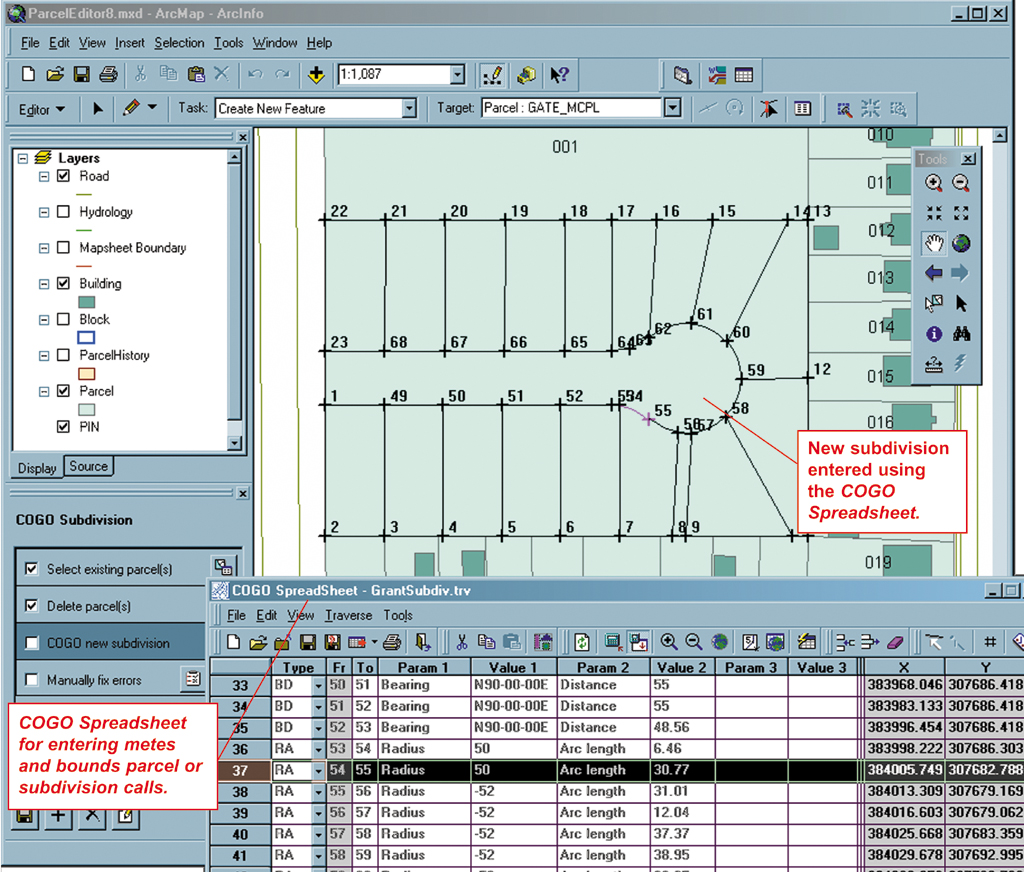Check the COGO new subdivision box
The height and width of the screenshot is (872, 1024).
coord(31,643)
